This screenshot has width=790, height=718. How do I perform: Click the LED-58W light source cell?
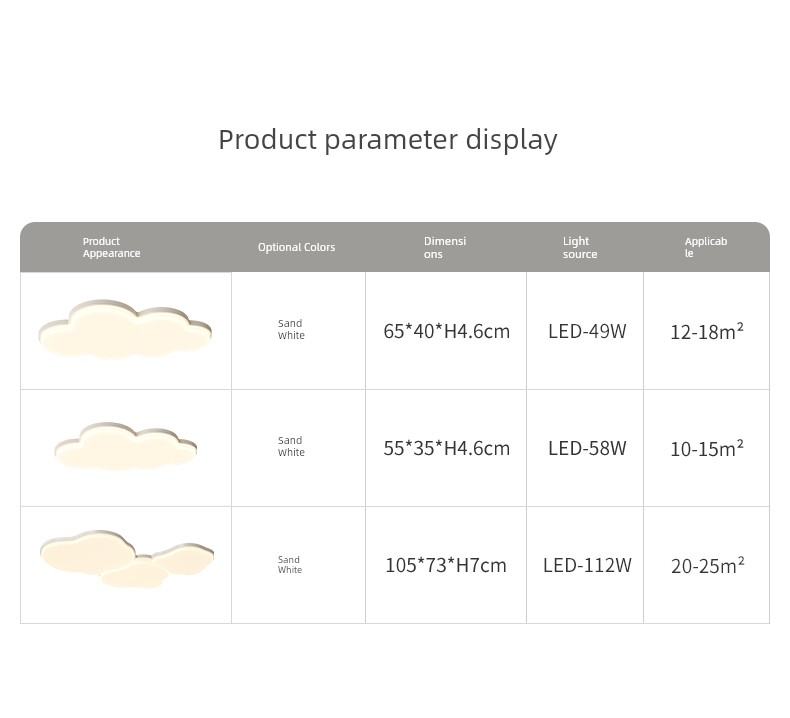(587, 448)
